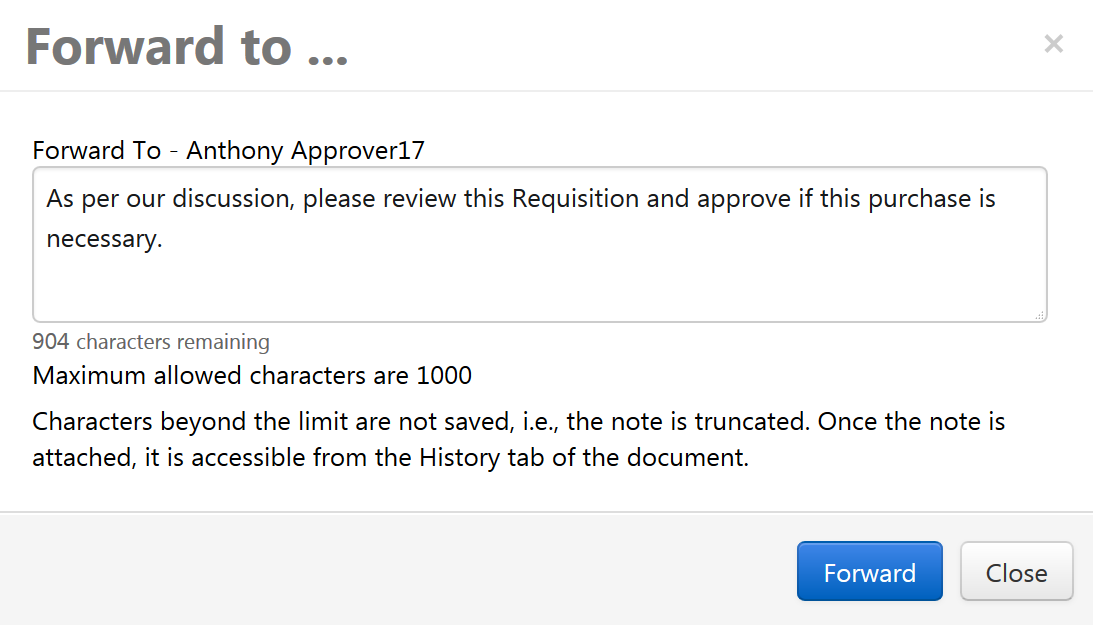
Task: Click the word "approve" in the note
Action: point(738,199)
